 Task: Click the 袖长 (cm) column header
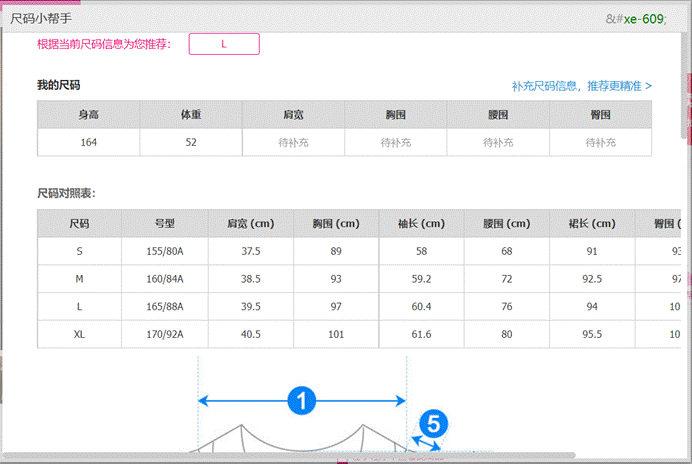(421, 224)
